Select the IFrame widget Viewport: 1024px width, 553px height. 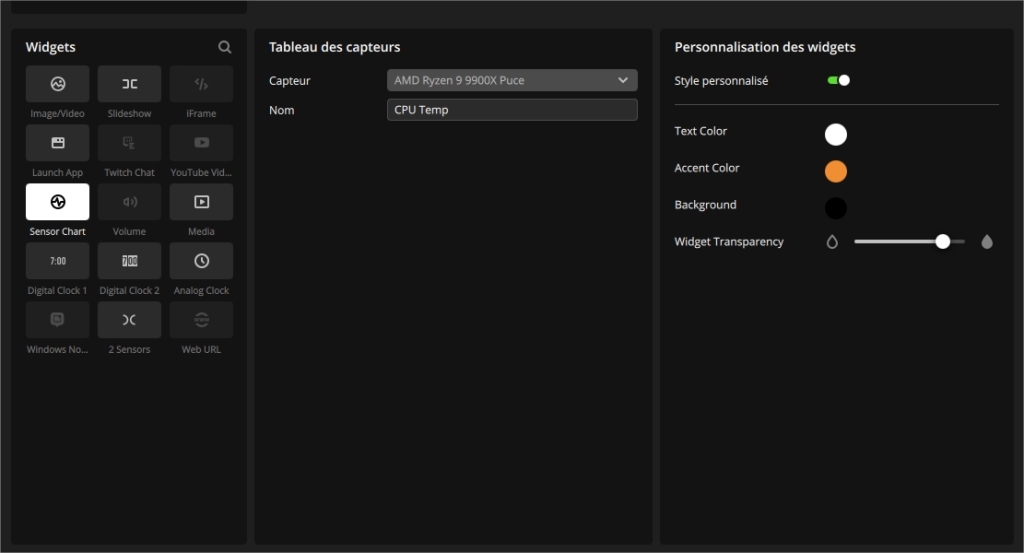(201, 84)
